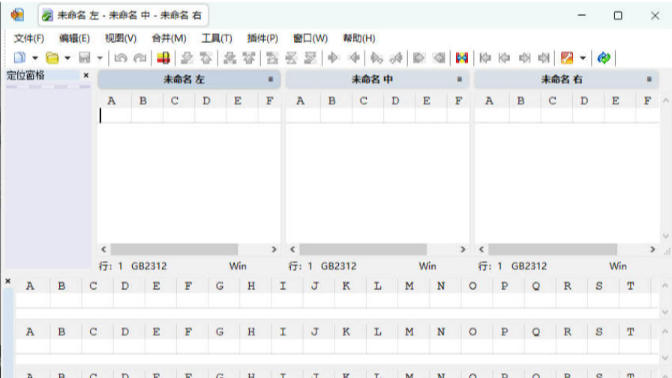The height and width of the screenshot is (378, 672).
Task: Go to Next Difference icon
Action: [186, 57]
